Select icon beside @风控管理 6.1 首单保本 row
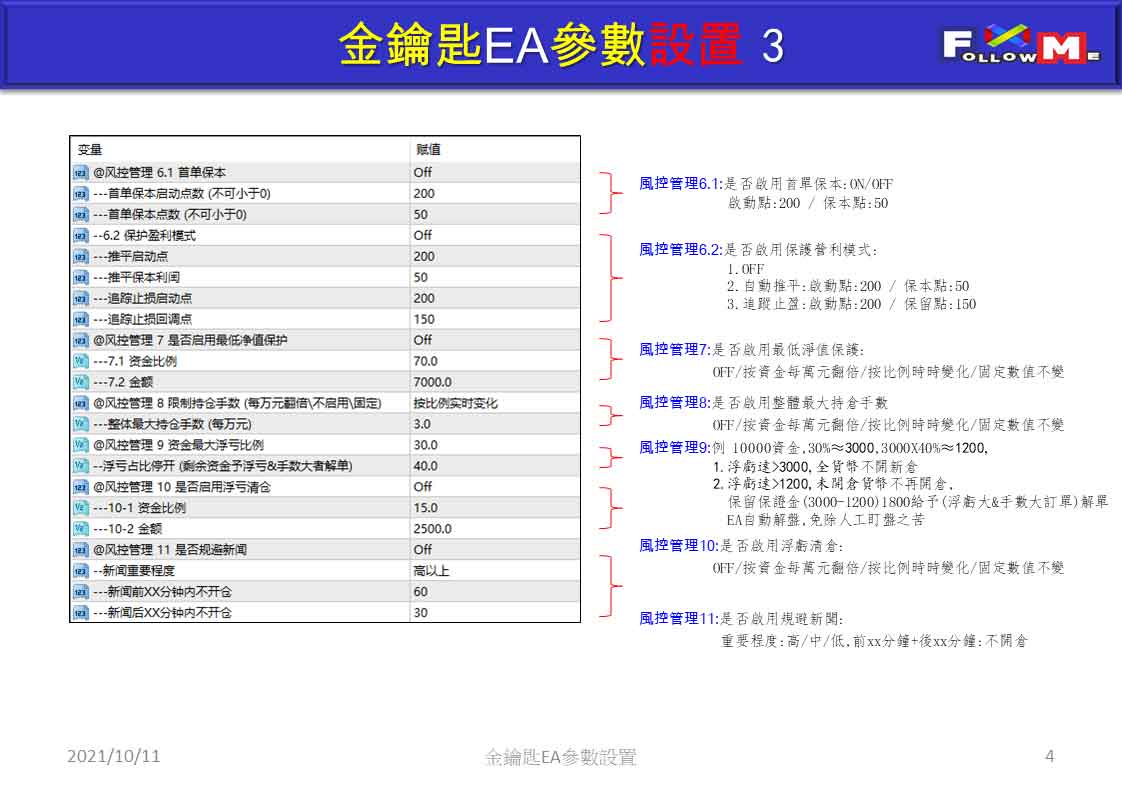The image size is (1122, 793). click(80, 172)
